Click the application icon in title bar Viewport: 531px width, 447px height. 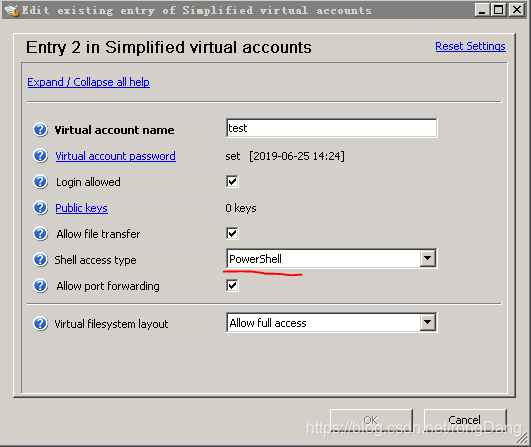click(x=12, y=10)
